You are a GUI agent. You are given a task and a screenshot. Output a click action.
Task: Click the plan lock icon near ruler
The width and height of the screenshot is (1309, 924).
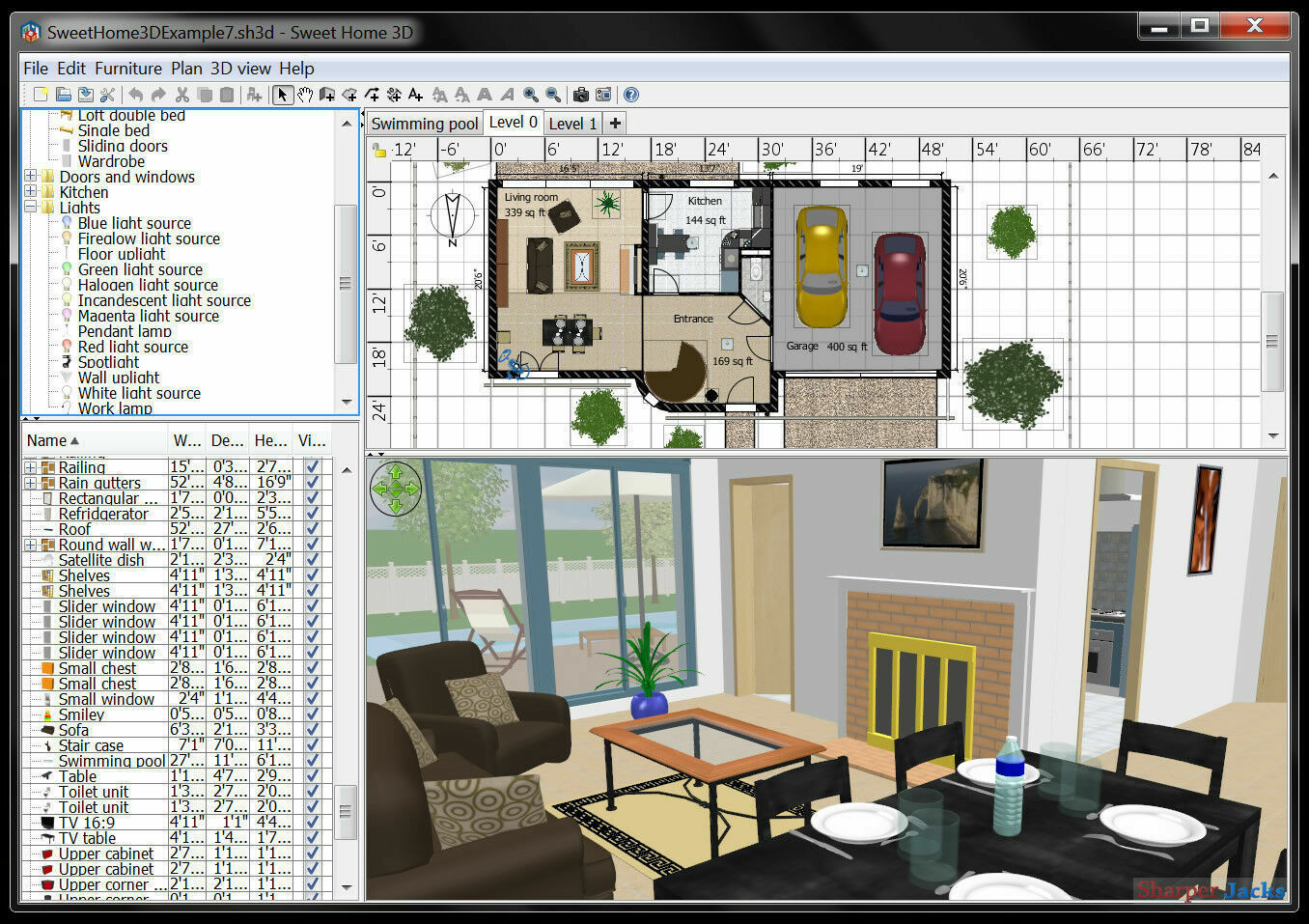pos(379,150)
